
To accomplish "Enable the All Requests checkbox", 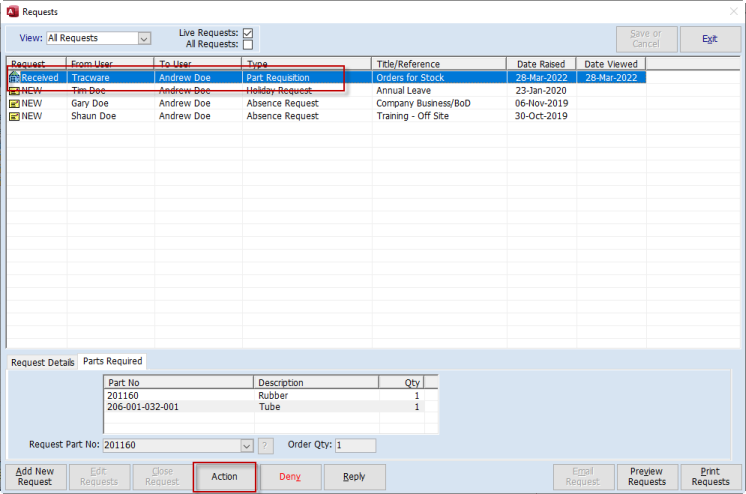I will click(248, 45).
